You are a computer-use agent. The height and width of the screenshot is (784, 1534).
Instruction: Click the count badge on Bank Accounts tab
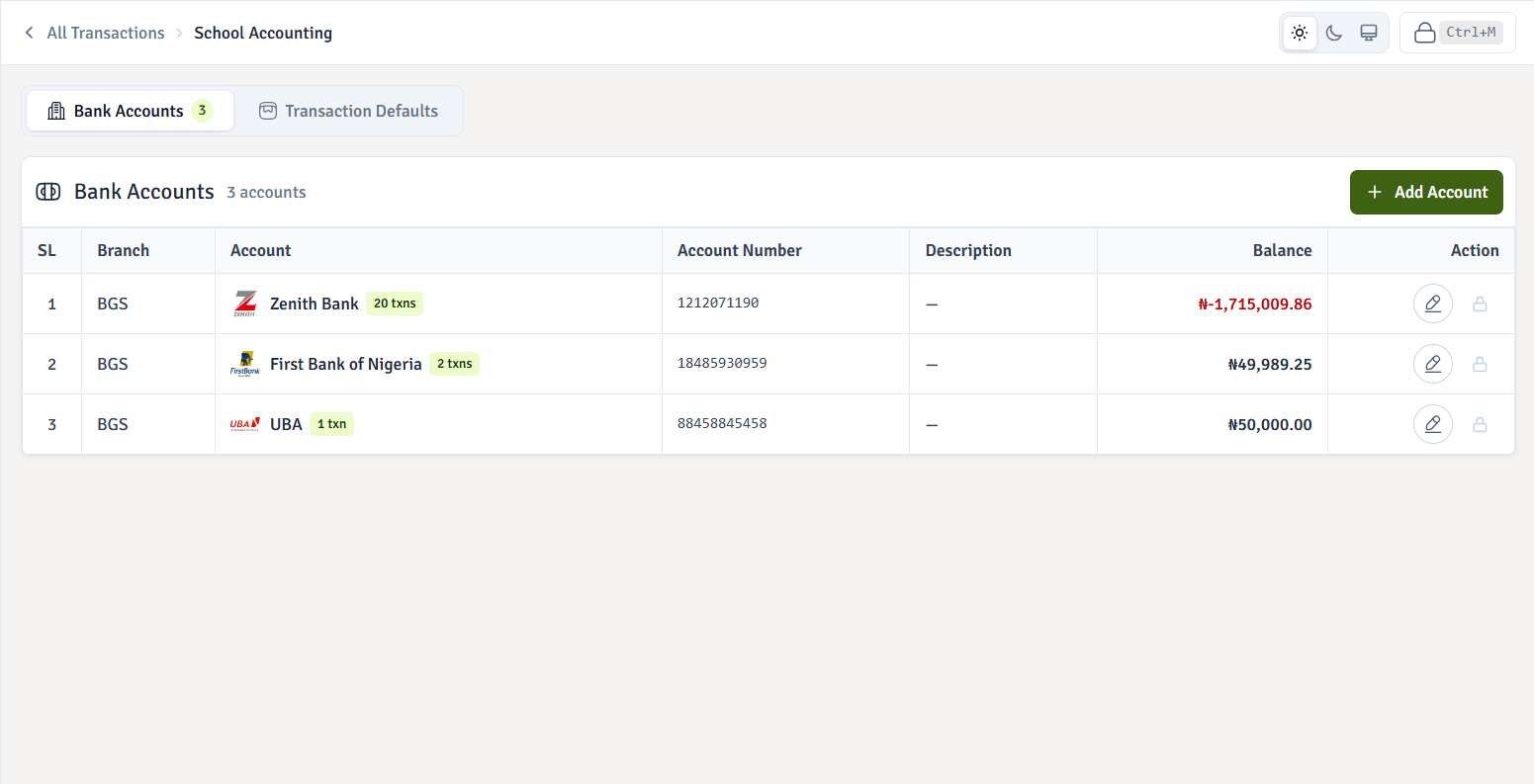pos(202,110)
